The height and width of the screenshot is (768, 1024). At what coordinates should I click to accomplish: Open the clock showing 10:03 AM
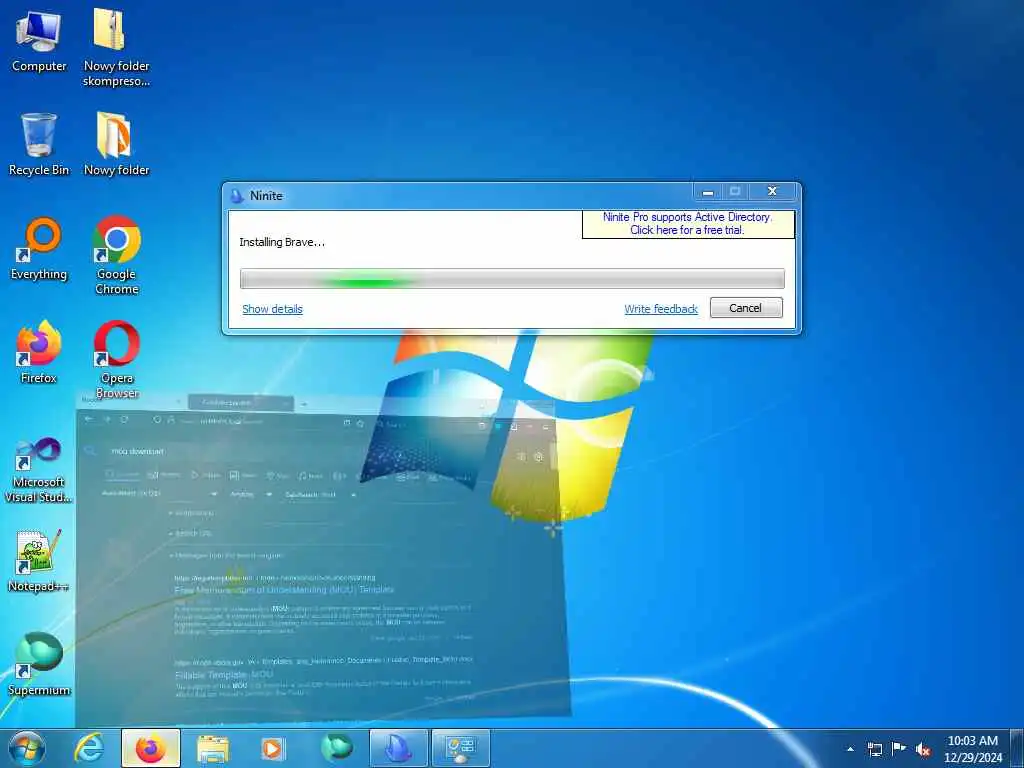click(x=972, y=749)
